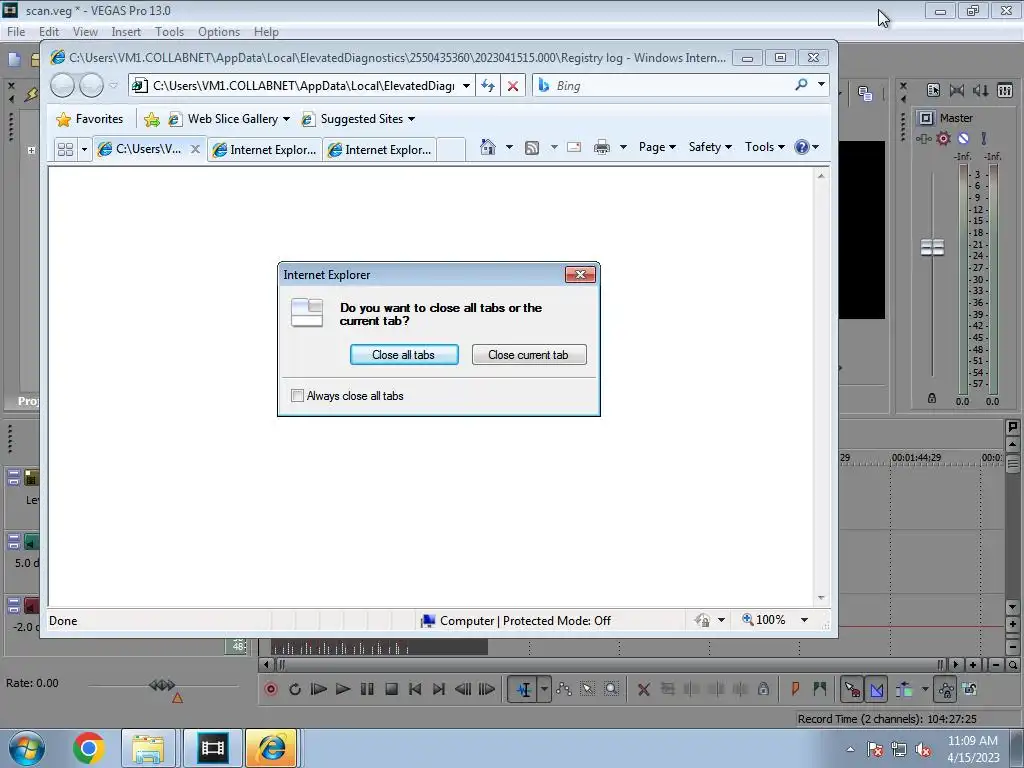Click the Record button in VEGAS transport
Screen dimensions: 1024x768
(270, 689)
